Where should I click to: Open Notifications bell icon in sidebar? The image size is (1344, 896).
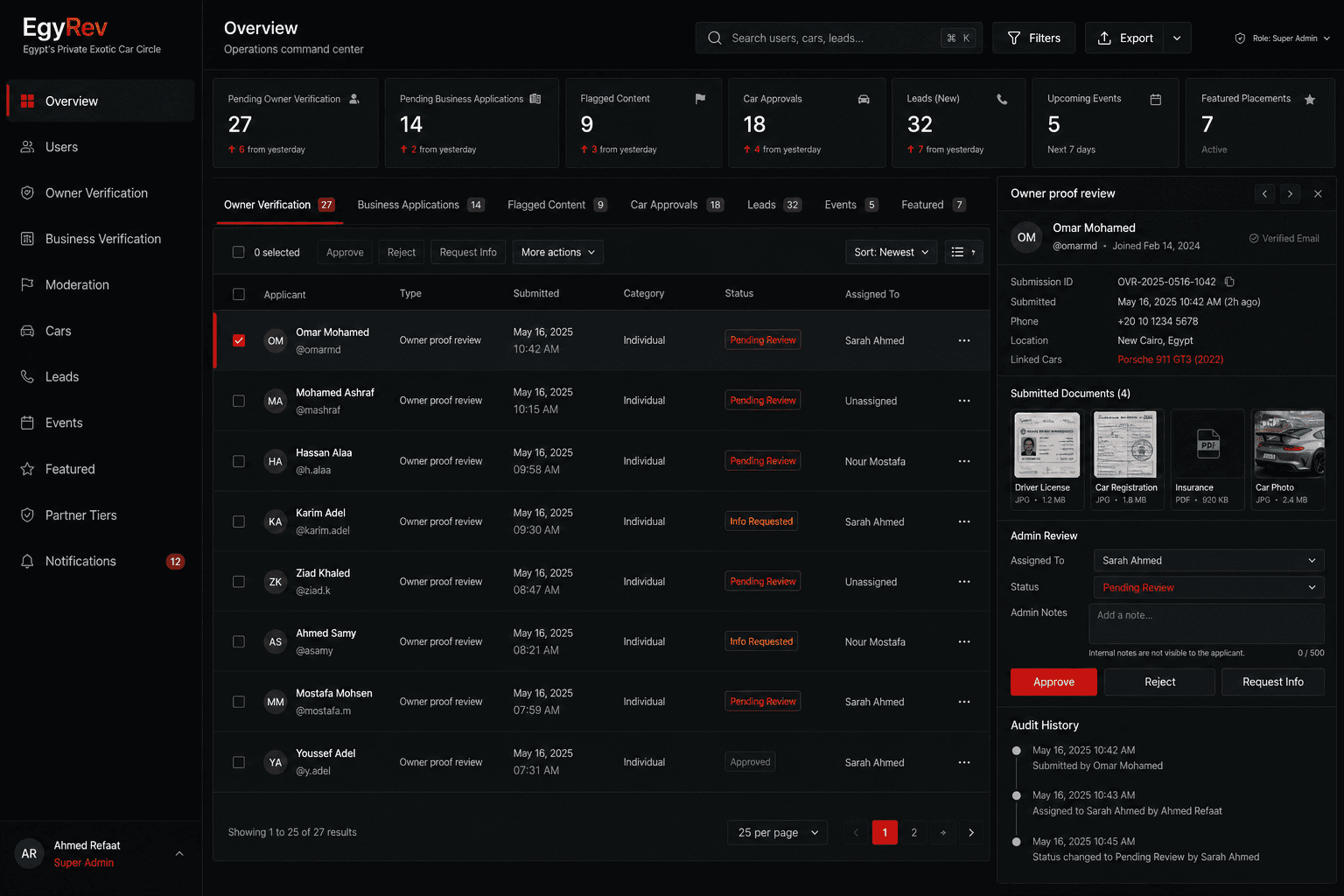(x=27, y=561)
